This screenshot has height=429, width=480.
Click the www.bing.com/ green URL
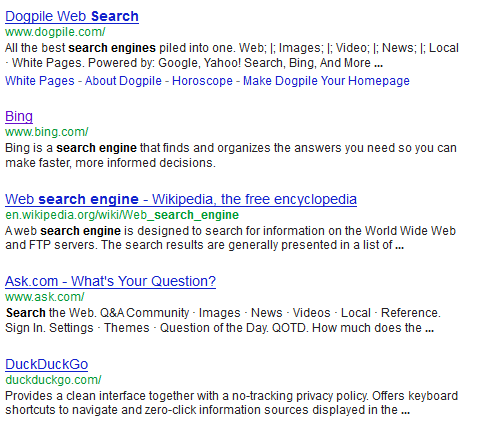[x=47, y=132]
